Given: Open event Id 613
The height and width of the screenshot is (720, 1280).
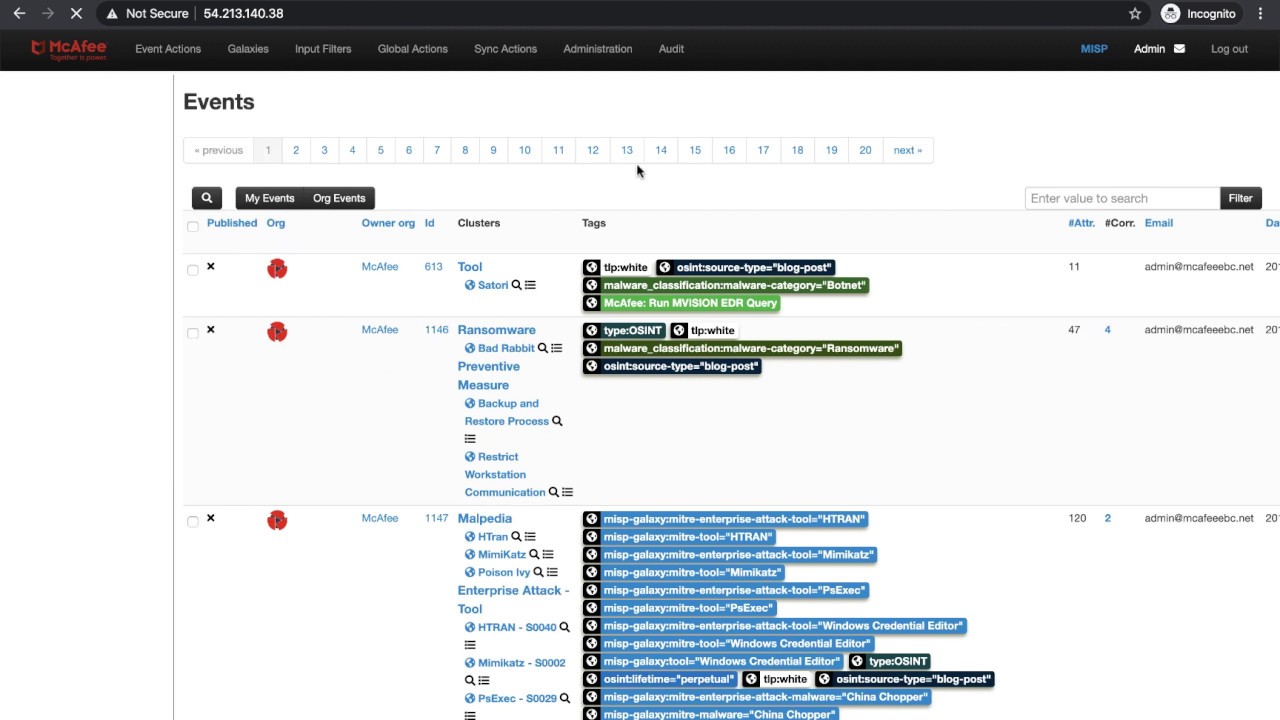Looking at the screenshot, I should (433, 267).
